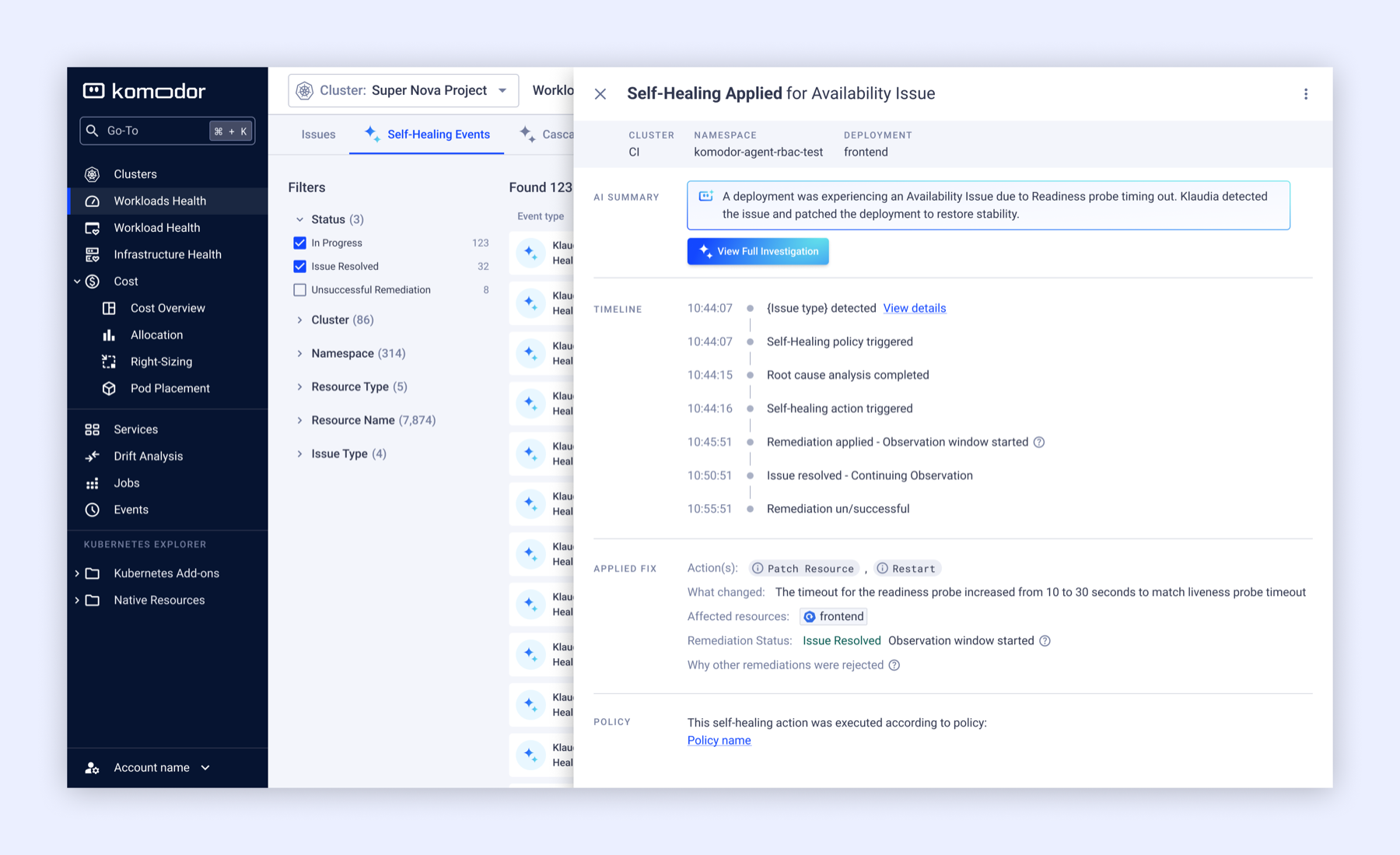The width and height of the screenshot is (1400, 855).
Task: Open the View details link in timeline
Action: click(x=915, y=308)
